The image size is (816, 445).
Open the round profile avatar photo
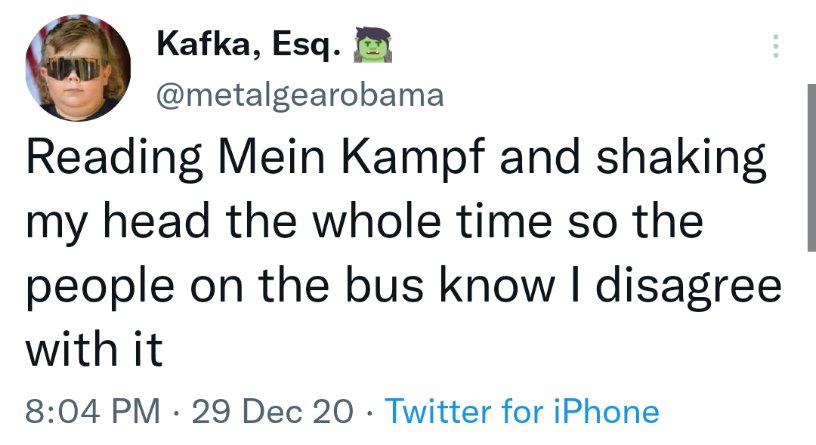click(x=78, y=68)
